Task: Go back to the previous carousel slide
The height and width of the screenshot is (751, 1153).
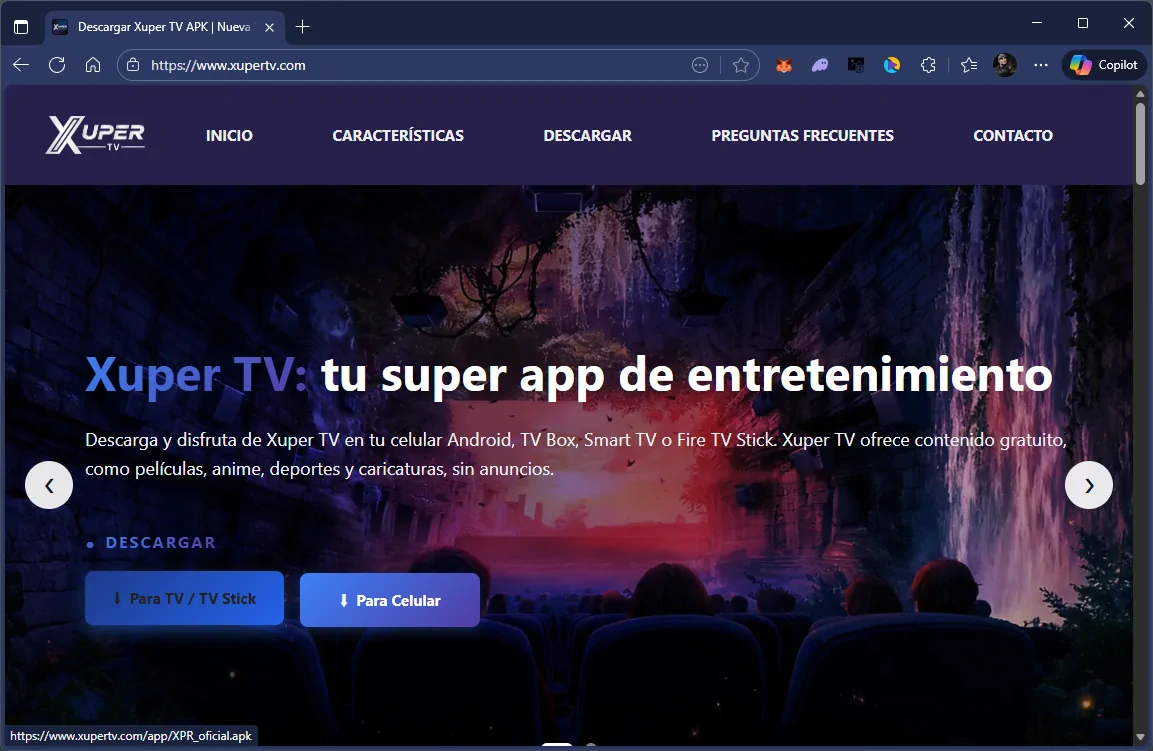Action: pyautogui.click(x=49, y=485)
